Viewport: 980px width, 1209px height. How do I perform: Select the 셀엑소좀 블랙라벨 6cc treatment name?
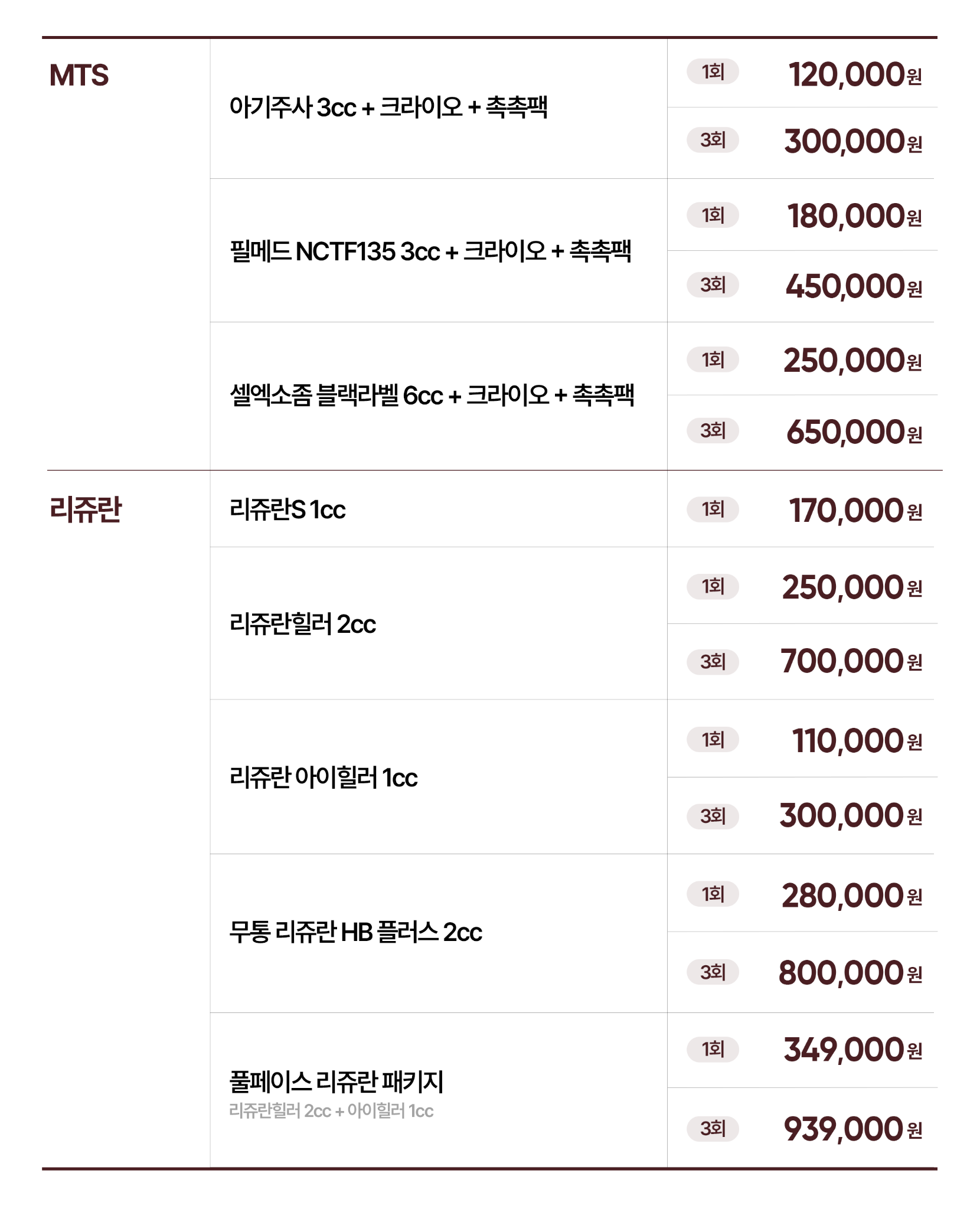pos(432,396)
